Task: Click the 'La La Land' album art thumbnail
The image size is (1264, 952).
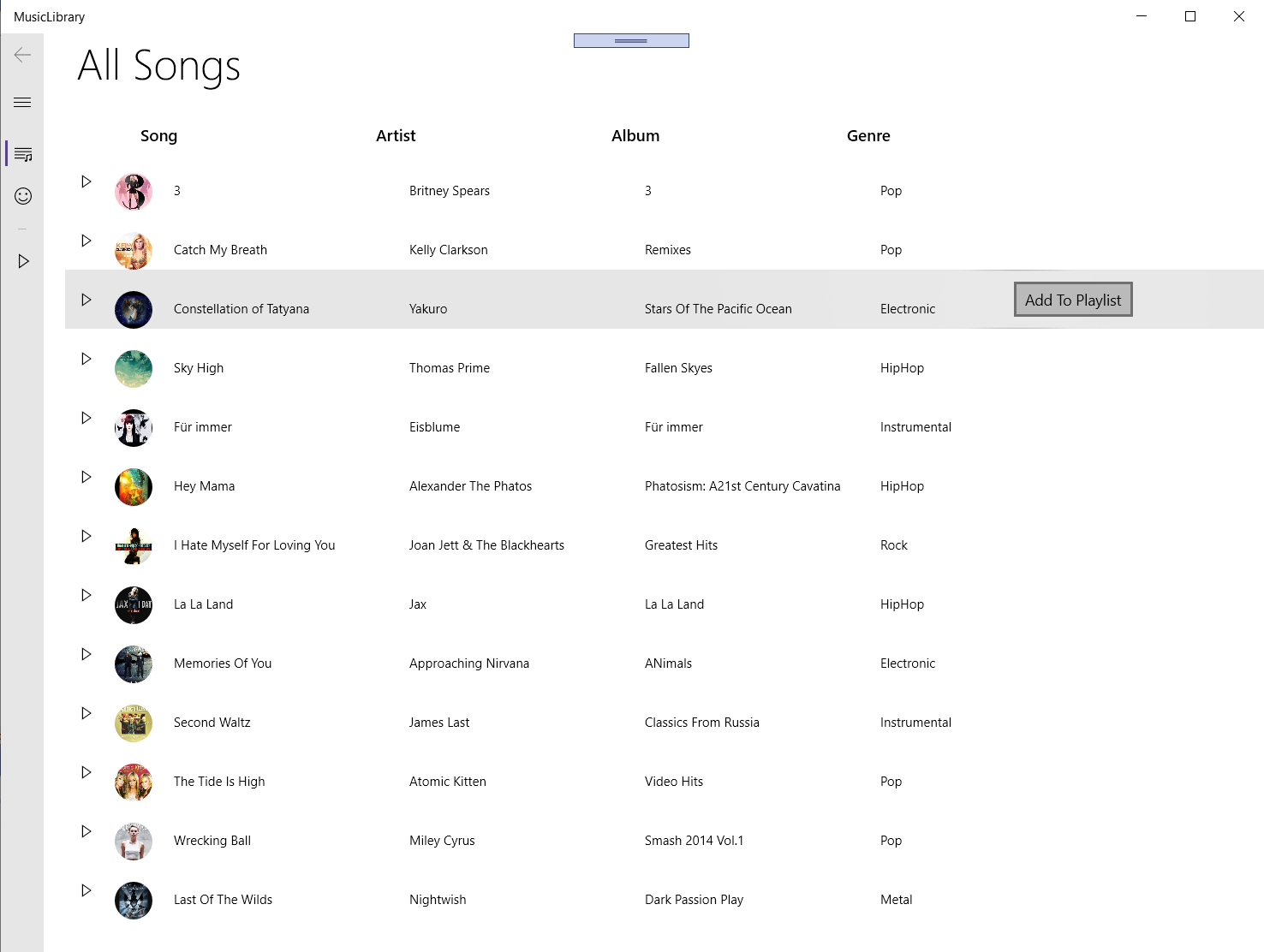Action: tap(133, 604)
